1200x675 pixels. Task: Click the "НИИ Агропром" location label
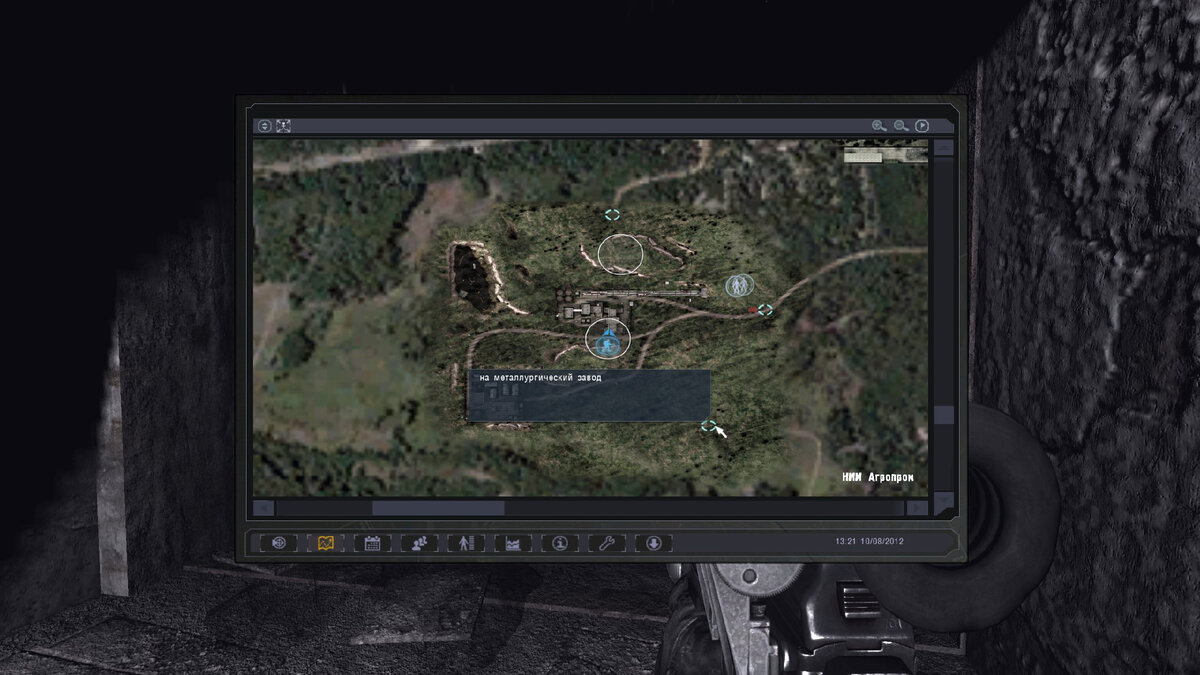(878, 477)
